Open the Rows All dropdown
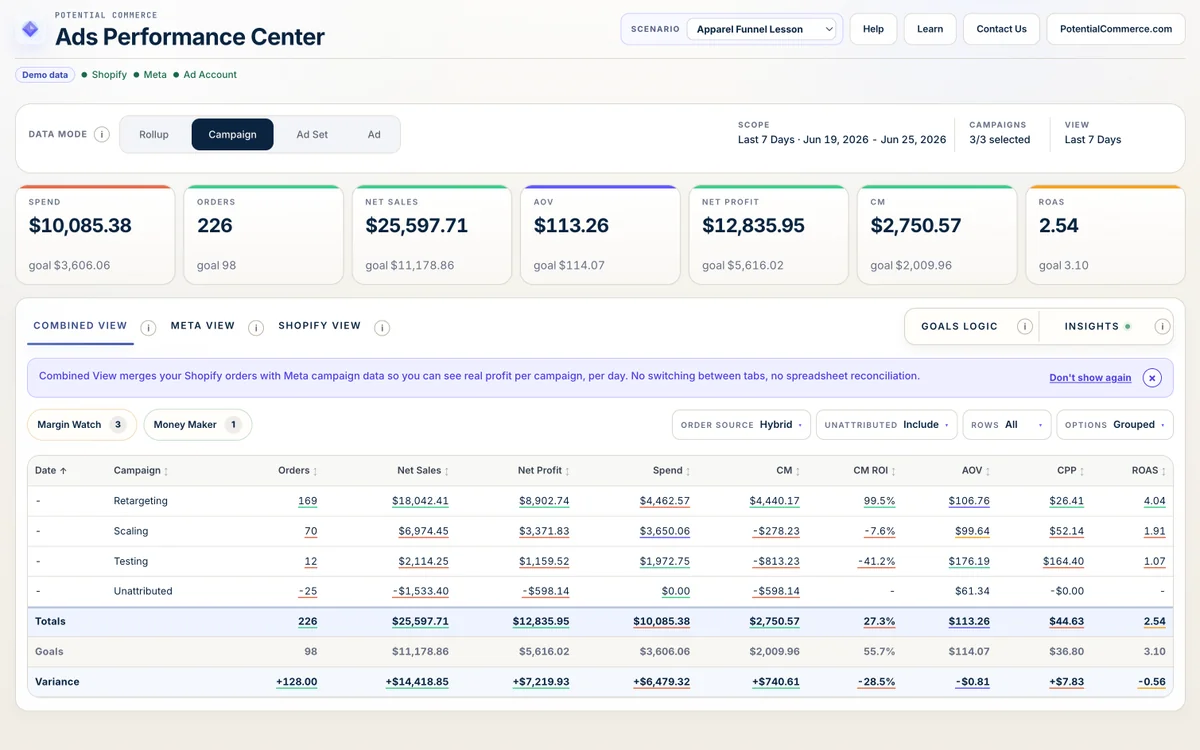 1007,425
